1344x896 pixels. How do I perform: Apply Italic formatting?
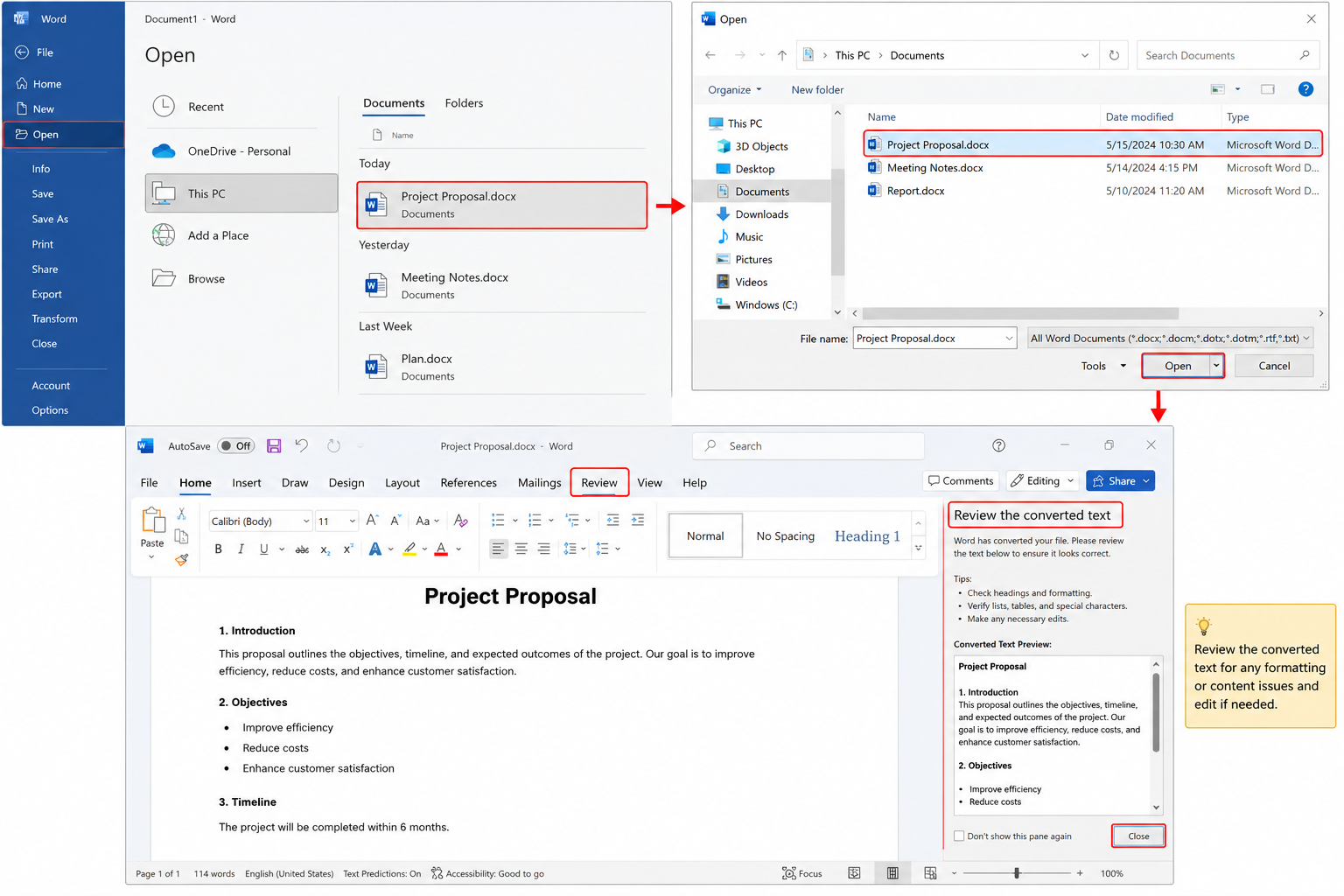click(241, 549)
